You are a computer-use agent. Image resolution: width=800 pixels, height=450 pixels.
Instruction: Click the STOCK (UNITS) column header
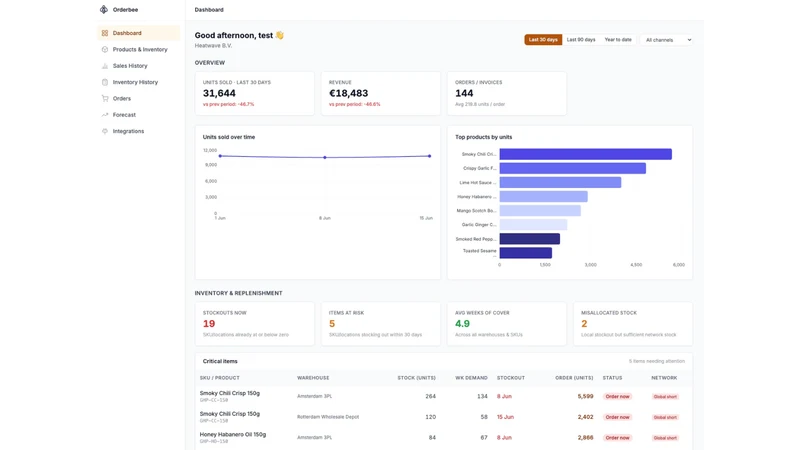pos(416,378)
